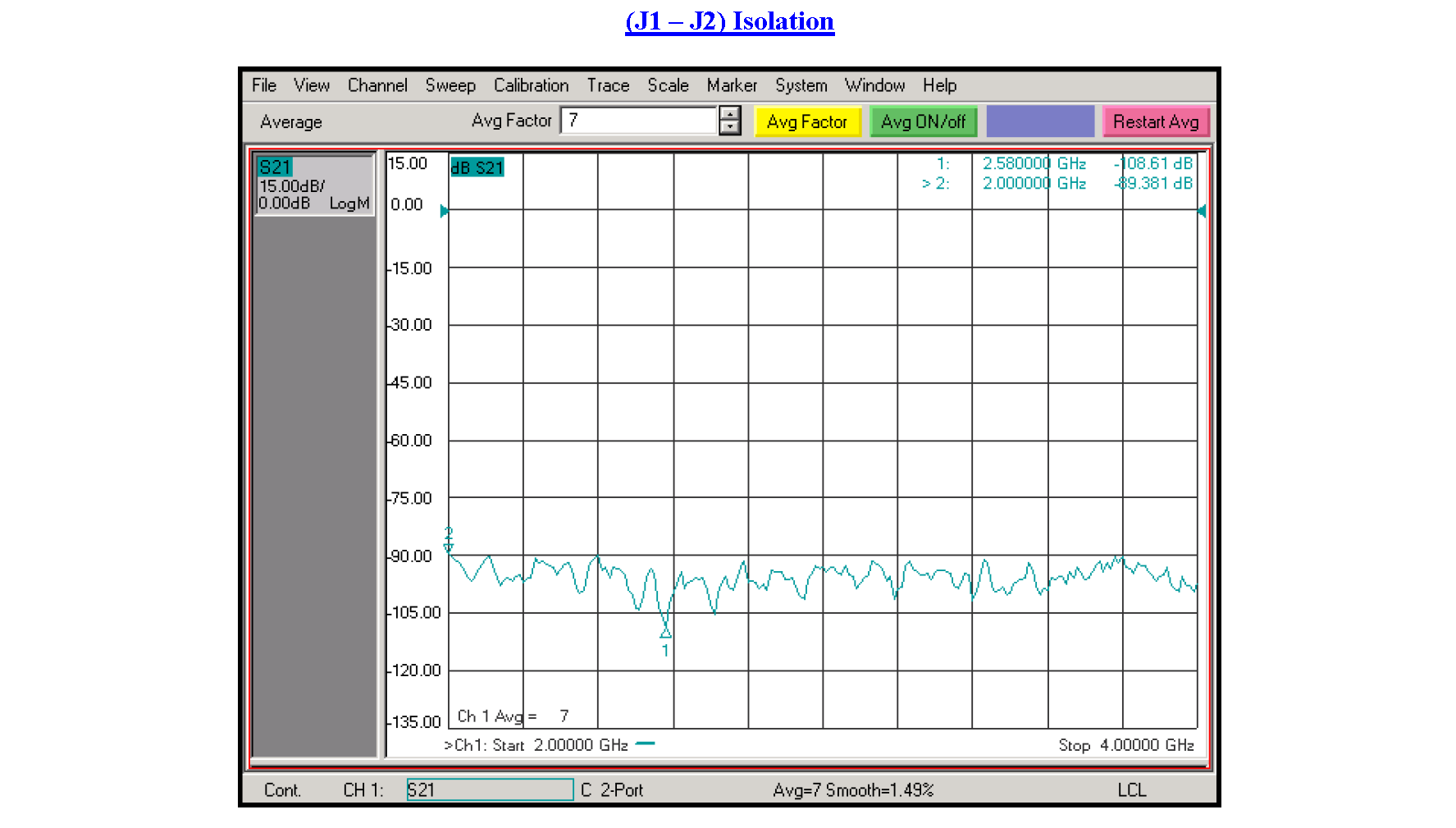Screen dimensions: 1456x828
Task: Click the dB S21 trace title
Action: pos(477,167)
